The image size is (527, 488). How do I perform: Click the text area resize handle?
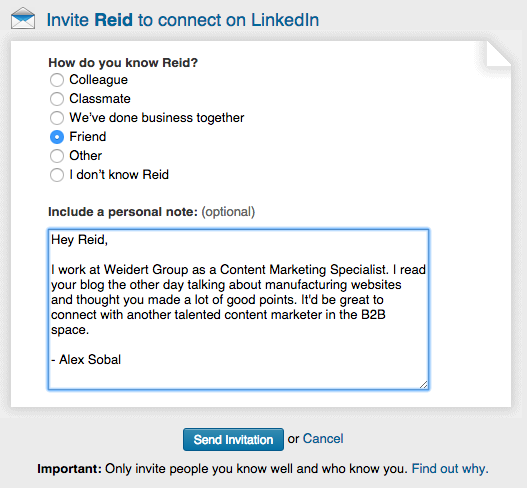[x=423, y=384]
